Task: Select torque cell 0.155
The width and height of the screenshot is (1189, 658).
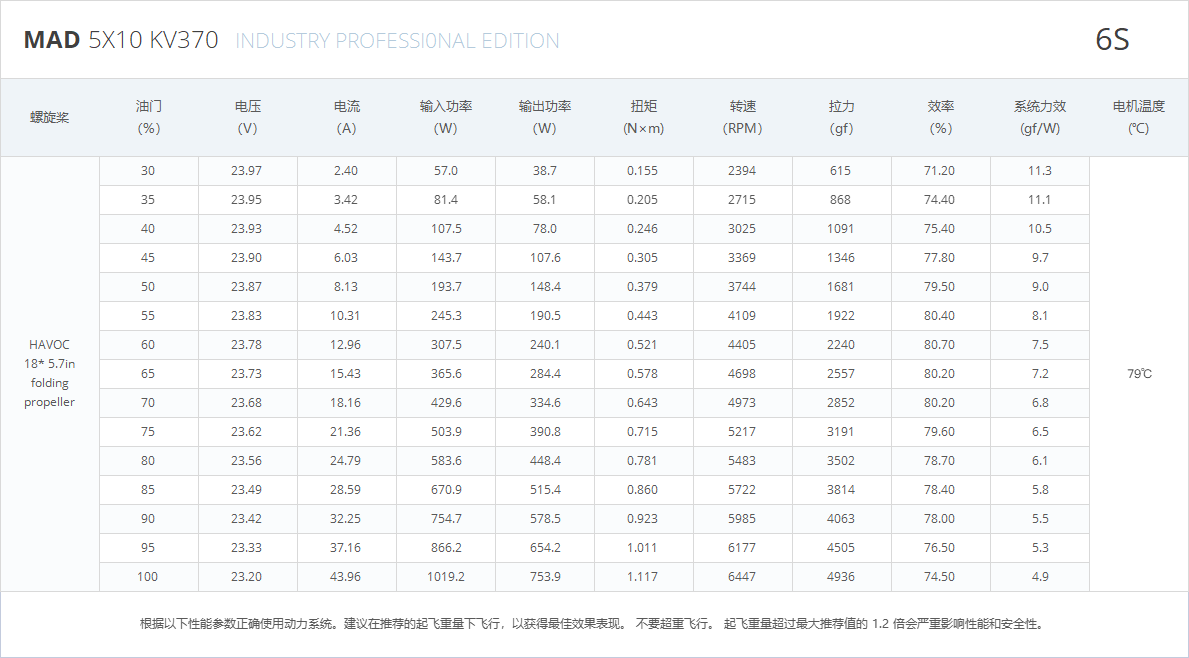Action: point(642,171)
